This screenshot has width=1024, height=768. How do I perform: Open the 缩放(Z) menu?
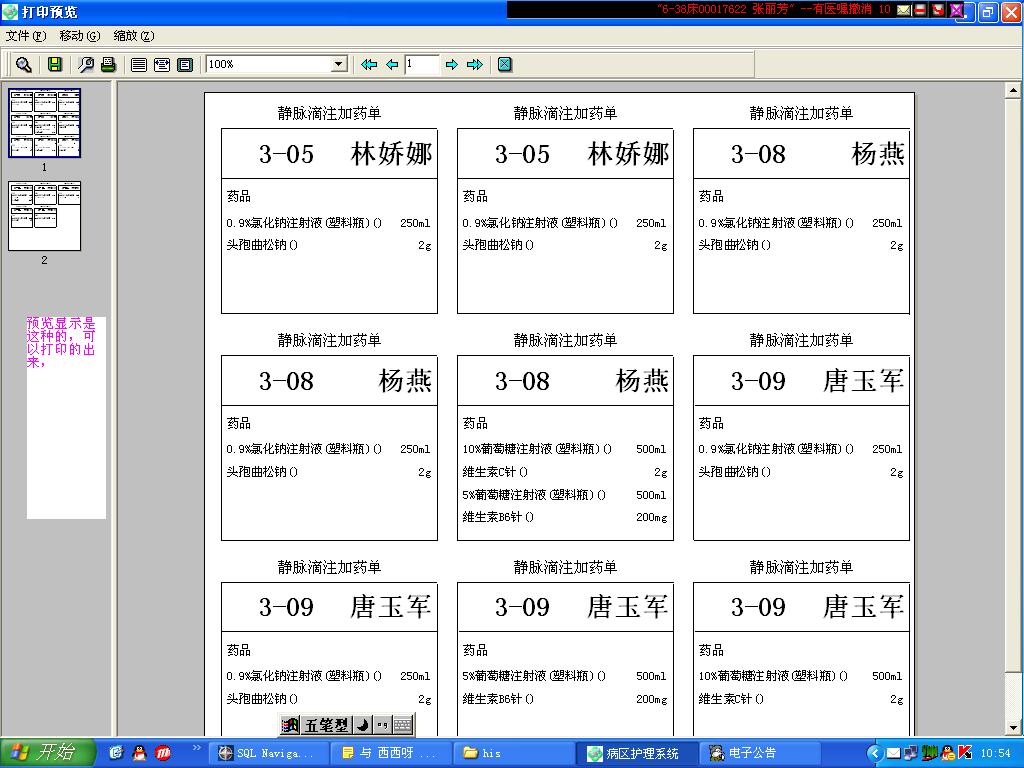click(x=134, y=36)
